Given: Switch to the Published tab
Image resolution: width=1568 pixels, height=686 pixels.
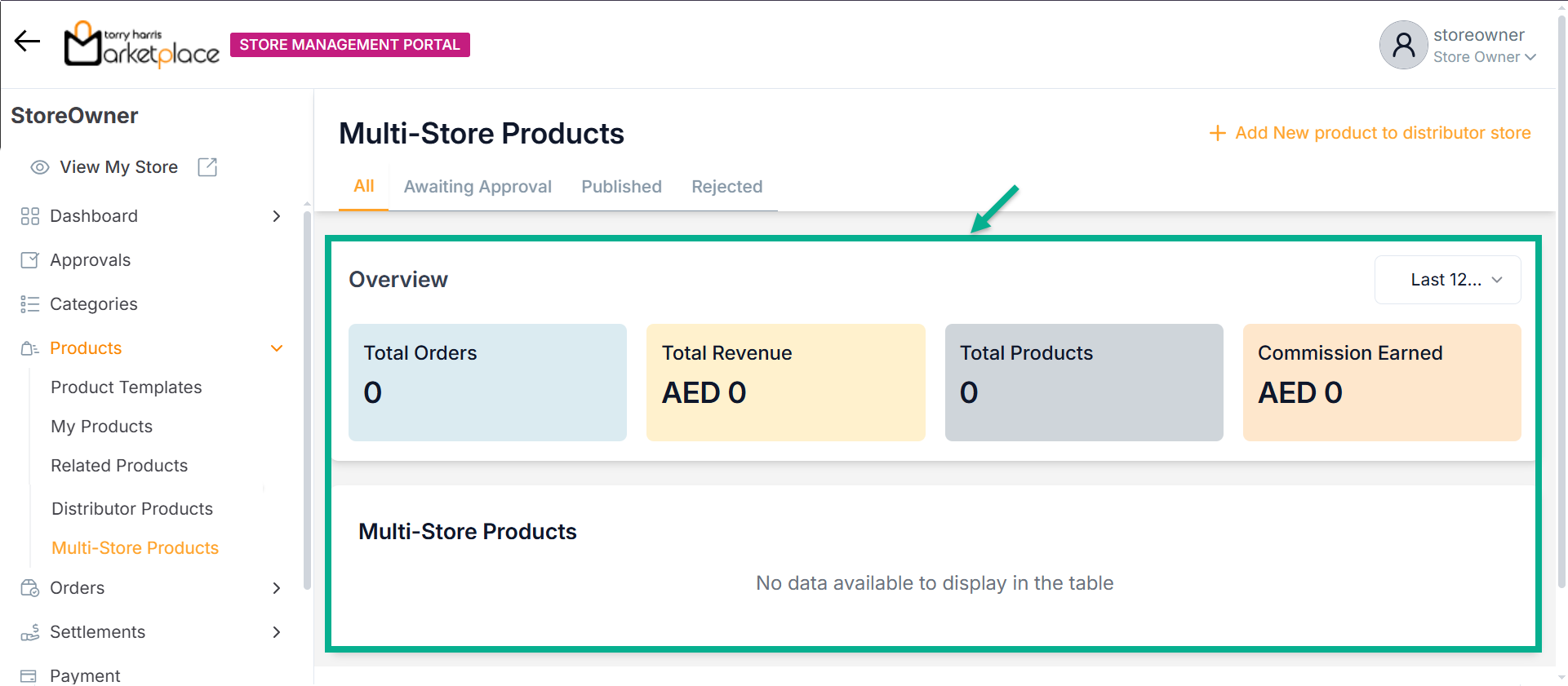Looking at the screenshot, I should point(621,187).
